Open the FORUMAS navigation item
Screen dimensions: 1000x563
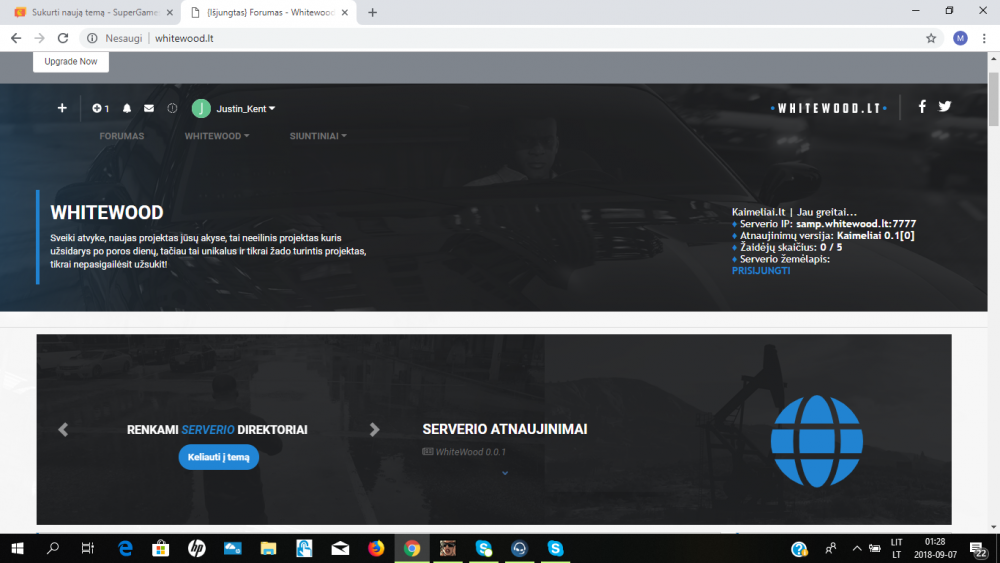[122, 136]
